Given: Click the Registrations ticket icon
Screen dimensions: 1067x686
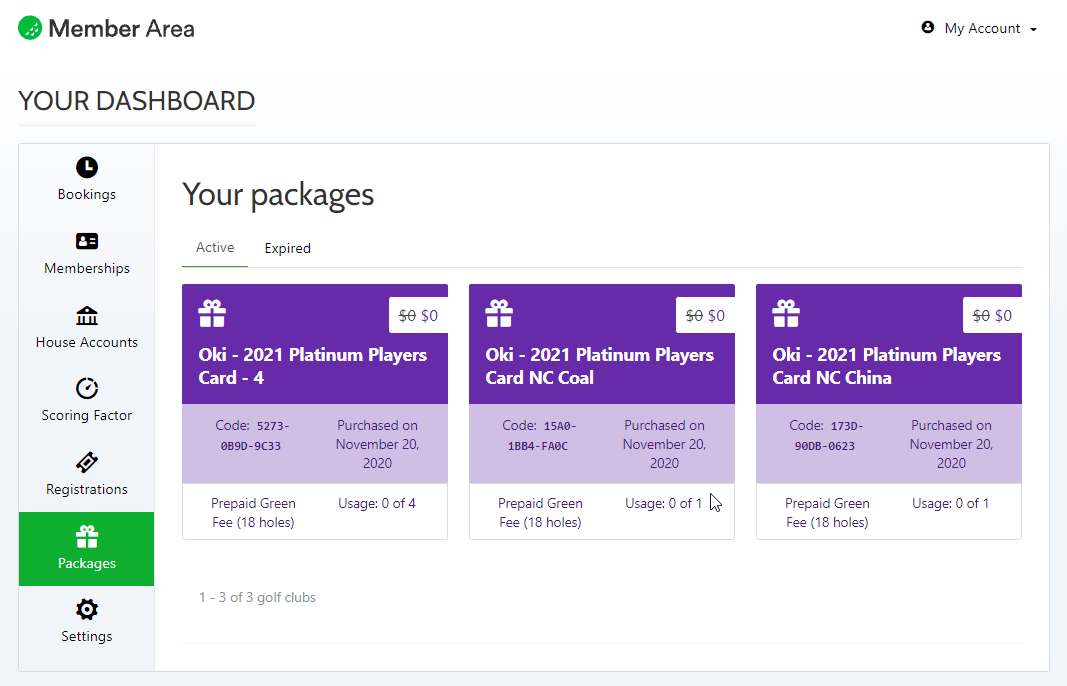Looking at the screenshot, I should click(x=87, y=462).
